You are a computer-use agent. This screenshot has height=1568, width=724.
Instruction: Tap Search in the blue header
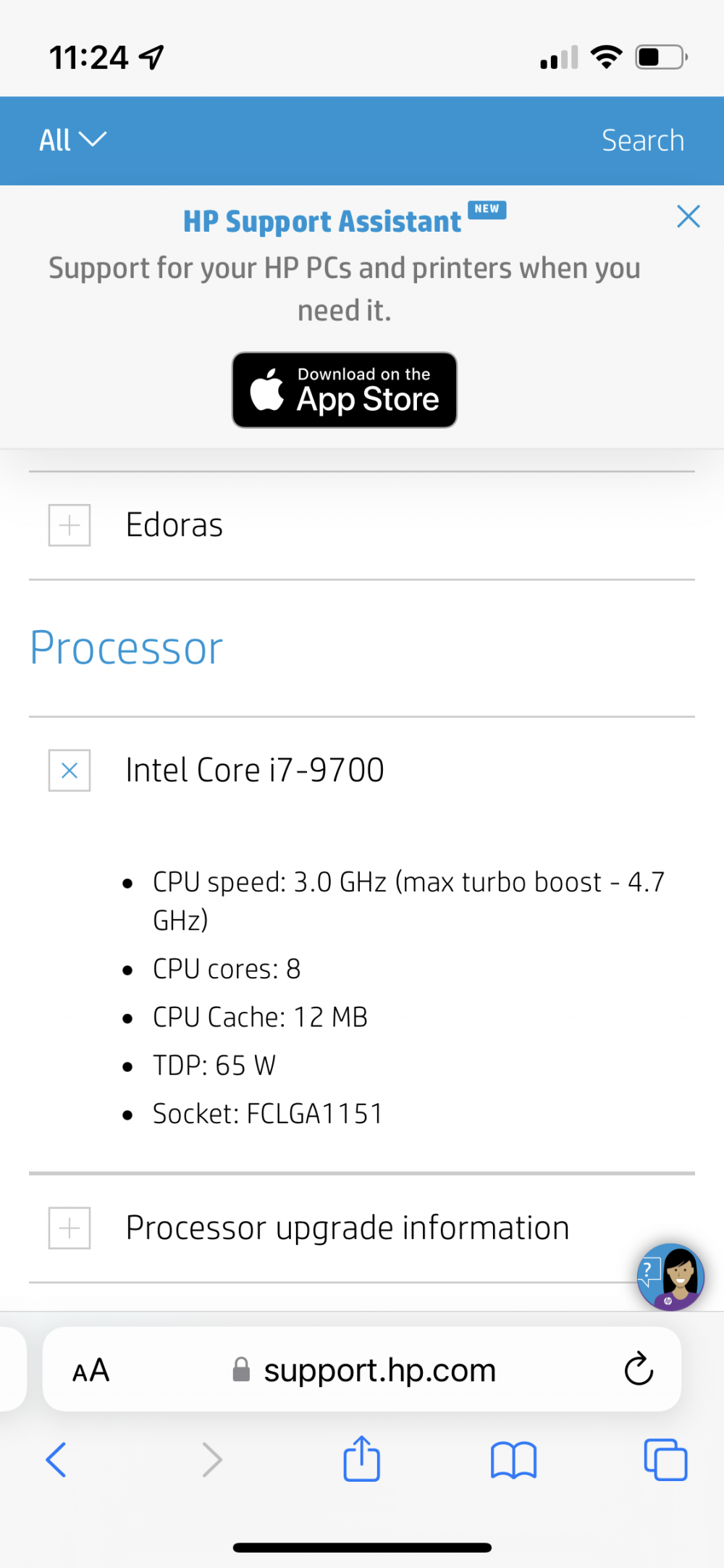click(x=642, y=141)
